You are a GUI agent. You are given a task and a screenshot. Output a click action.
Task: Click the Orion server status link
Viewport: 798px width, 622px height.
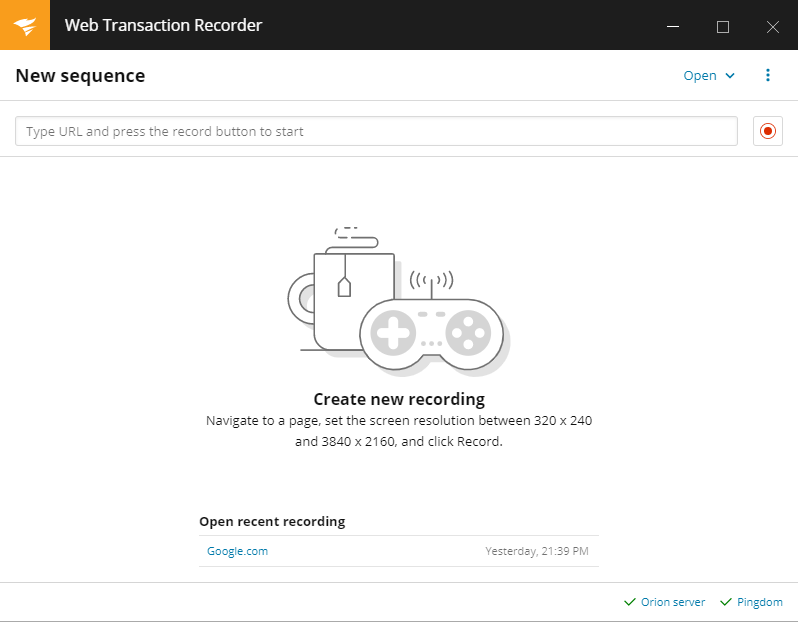coord(672,602)
